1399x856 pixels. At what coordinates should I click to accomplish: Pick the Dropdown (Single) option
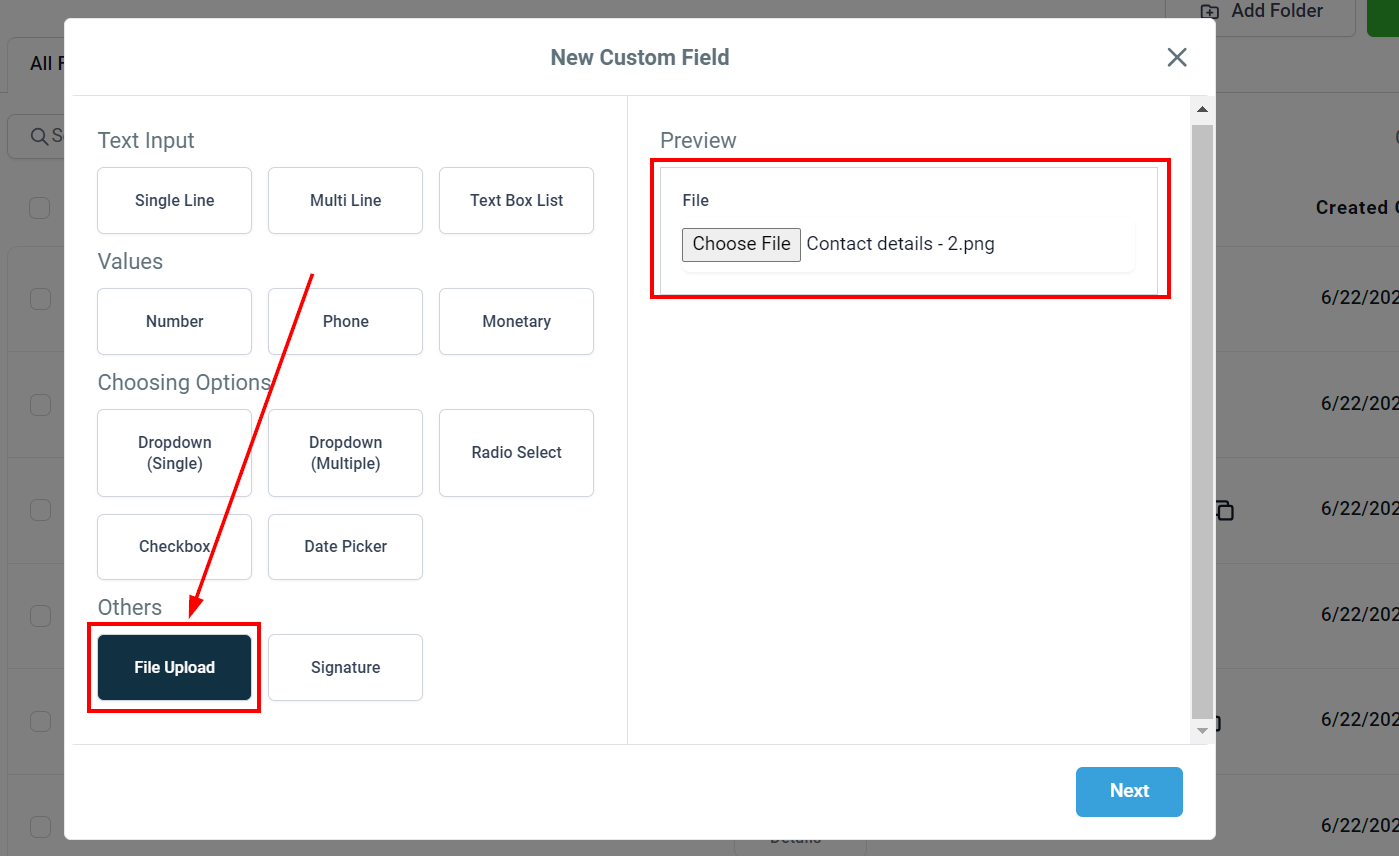tap(174, 453)
